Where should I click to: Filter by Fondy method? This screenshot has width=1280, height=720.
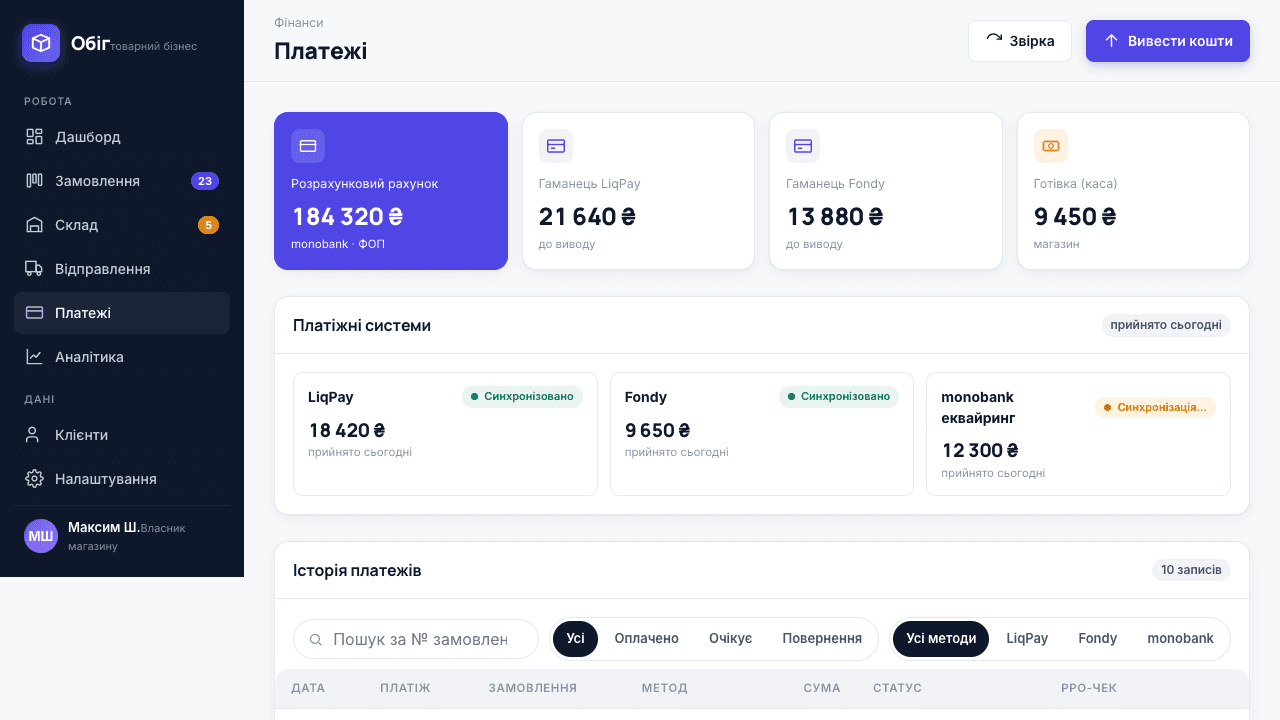coord(1098,639)
